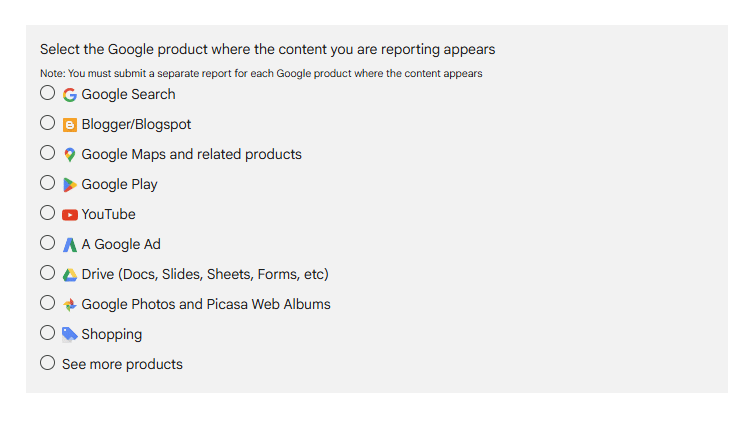Choose the Shopping radio button
This screenshot has width=756, height=423.
(47, 332)
